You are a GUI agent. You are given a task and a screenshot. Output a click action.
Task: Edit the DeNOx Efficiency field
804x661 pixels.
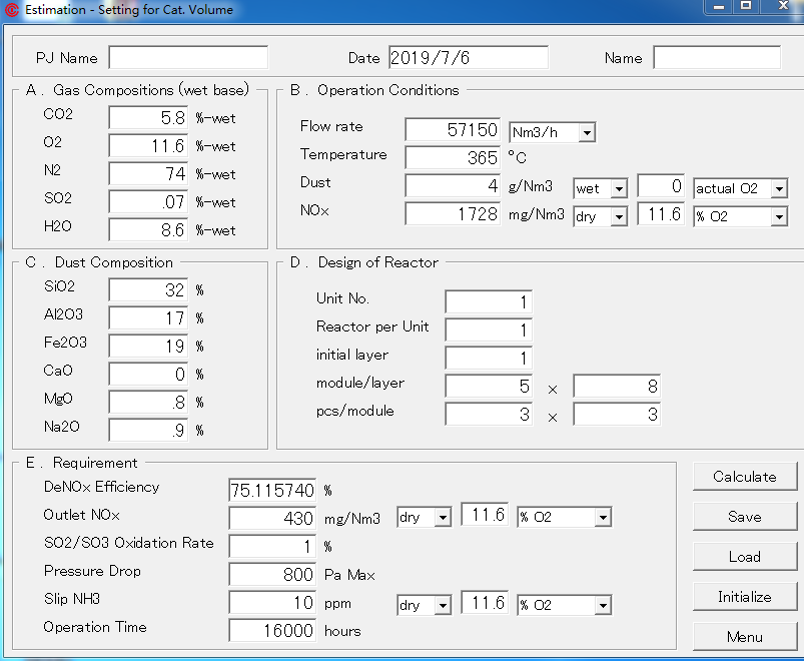(272, 490)
